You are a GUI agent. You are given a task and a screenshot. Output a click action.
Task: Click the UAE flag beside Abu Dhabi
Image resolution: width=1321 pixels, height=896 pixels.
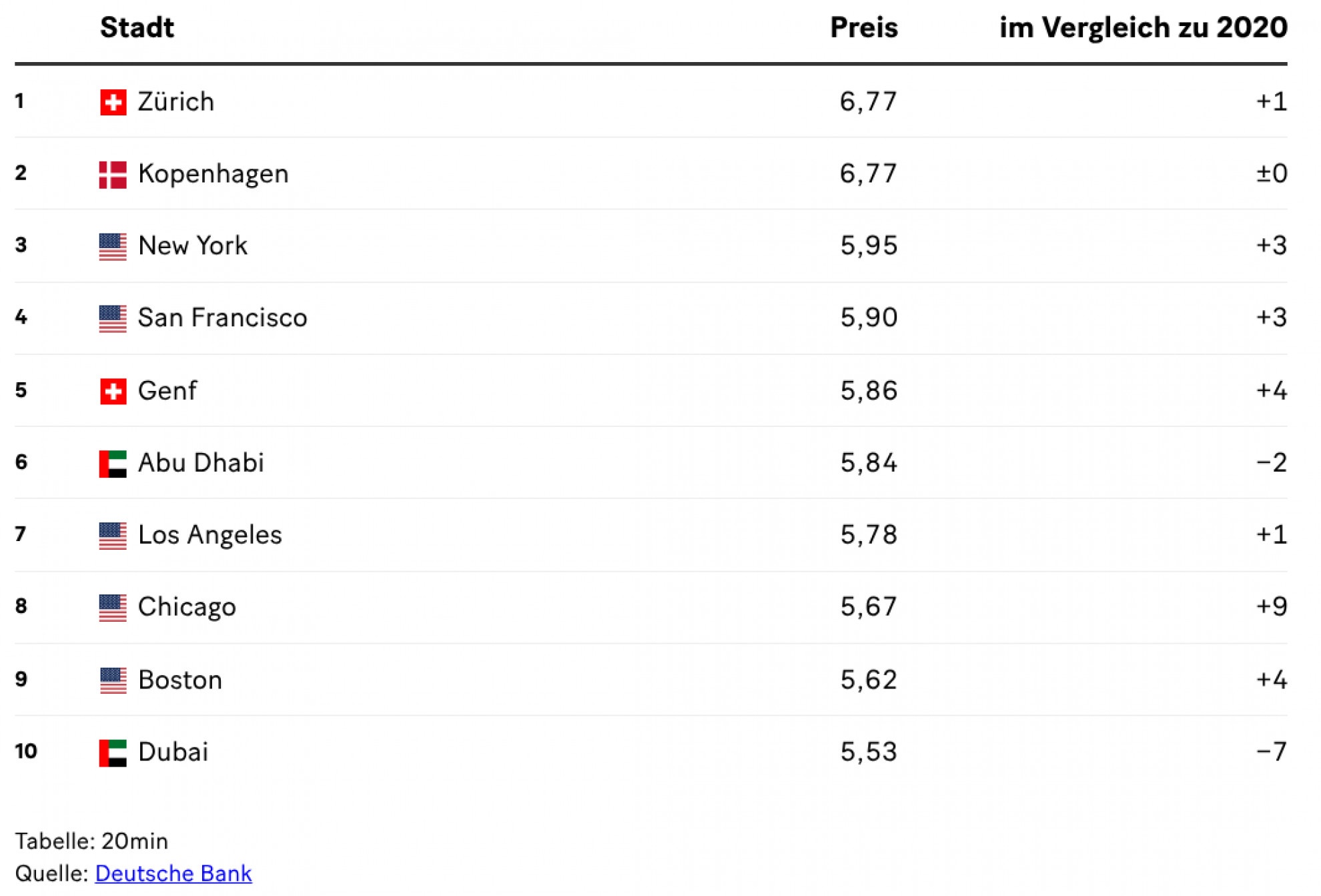113,464
